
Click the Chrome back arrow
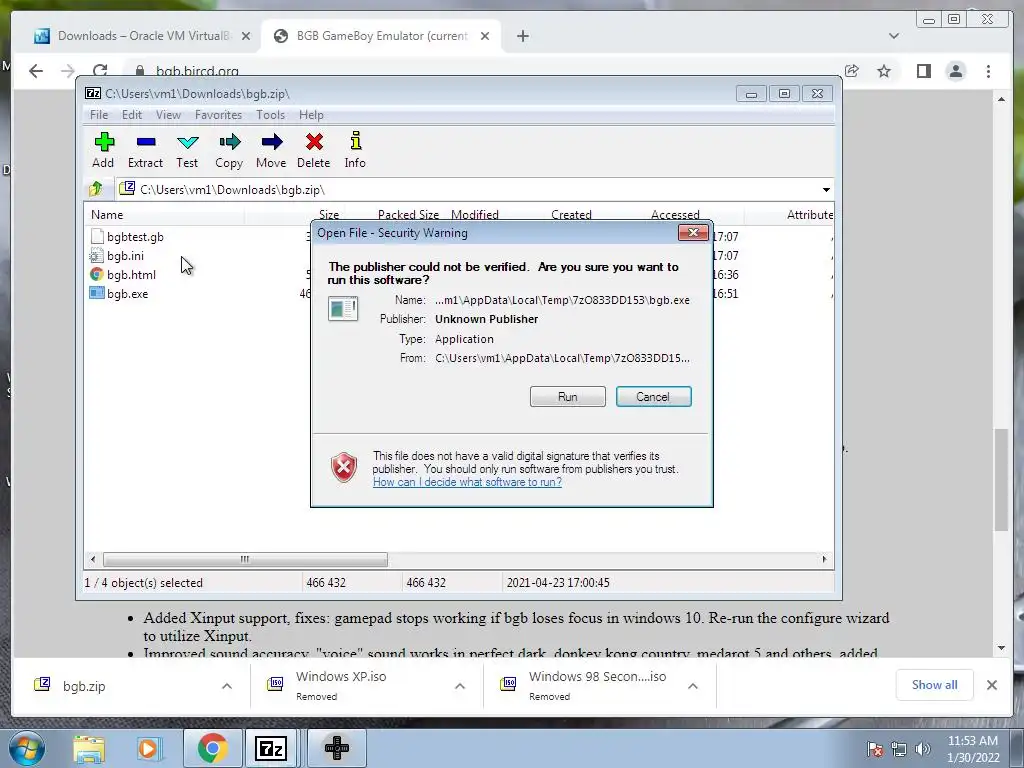36,71
